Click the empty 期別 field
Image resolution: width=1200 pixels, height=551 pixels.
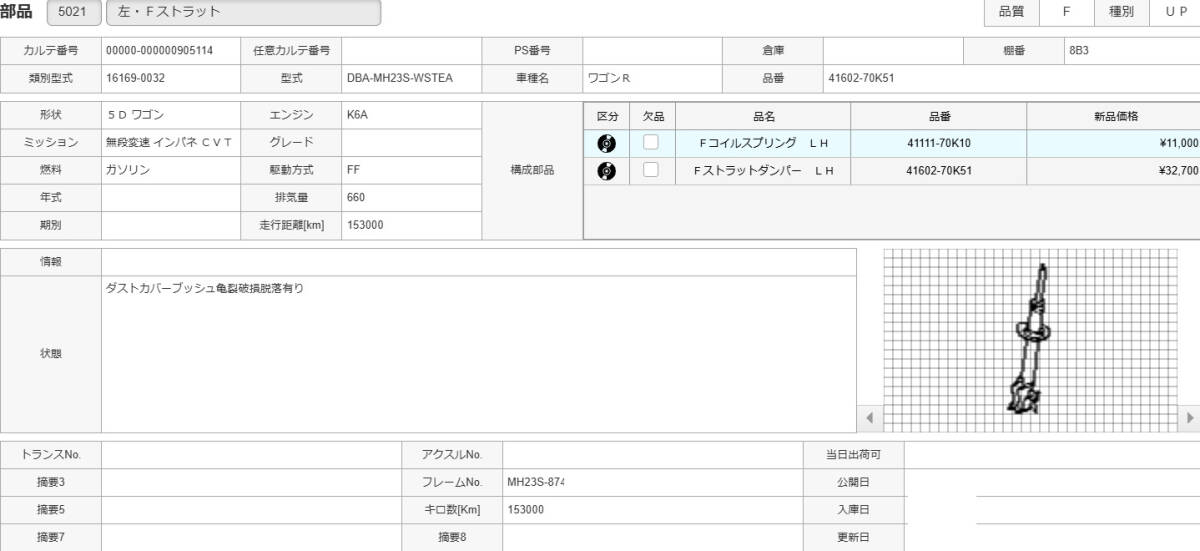click(x=171, y=226)
